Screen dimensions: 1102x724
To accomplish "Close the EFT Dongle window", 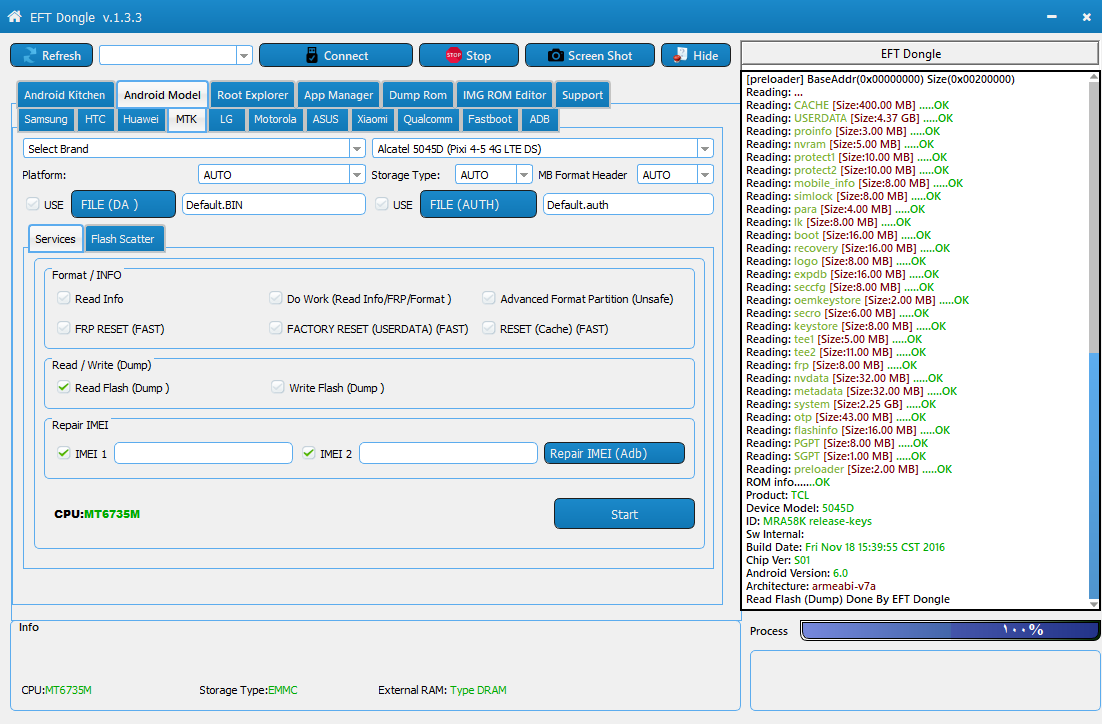I will [1087, 17].
